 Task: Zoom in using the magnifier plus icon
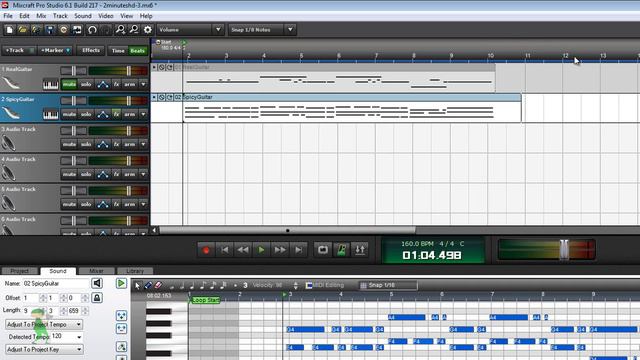(120, 30)
